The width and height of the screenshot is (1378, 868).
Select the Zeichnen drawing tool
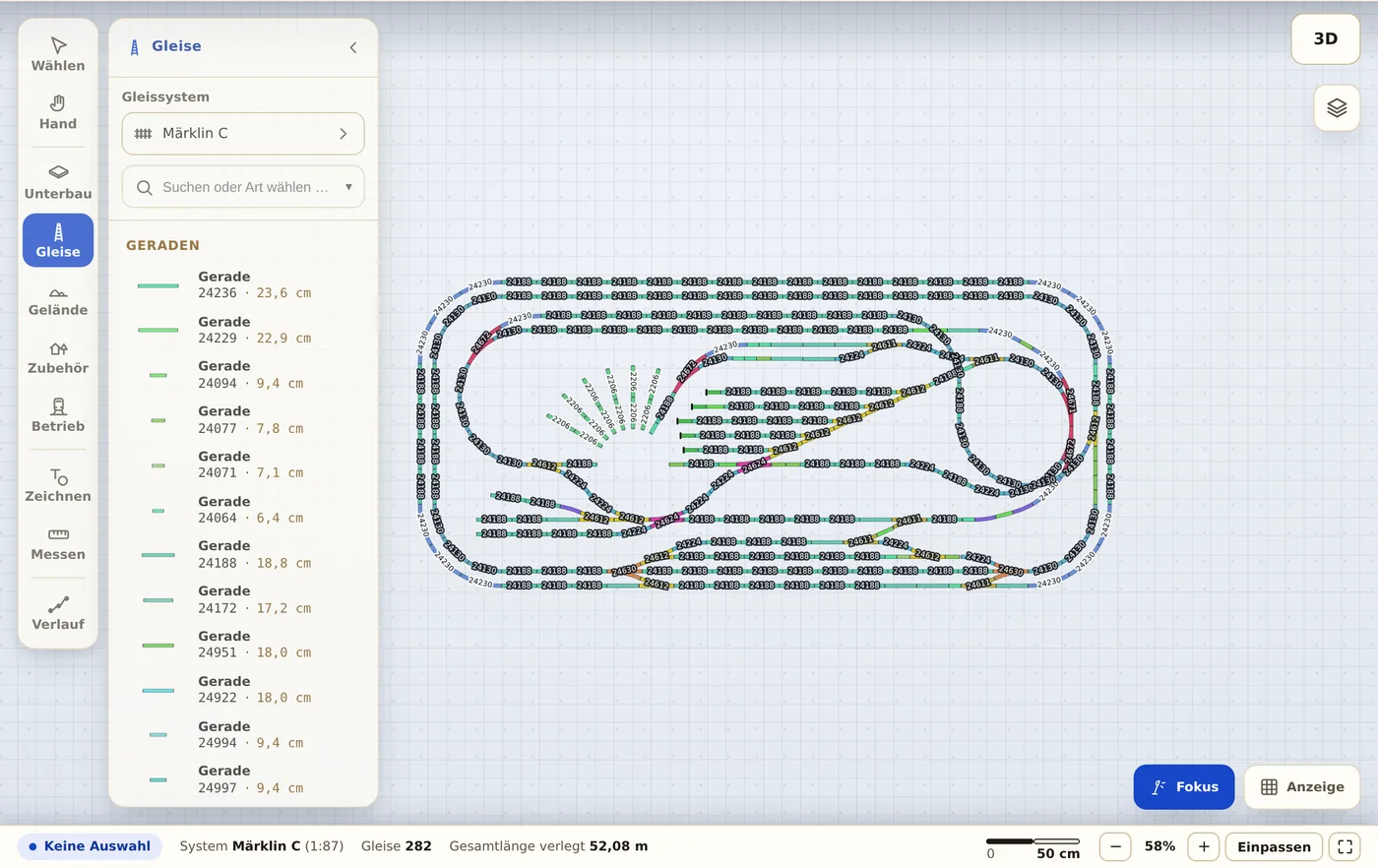pos(58,484)
